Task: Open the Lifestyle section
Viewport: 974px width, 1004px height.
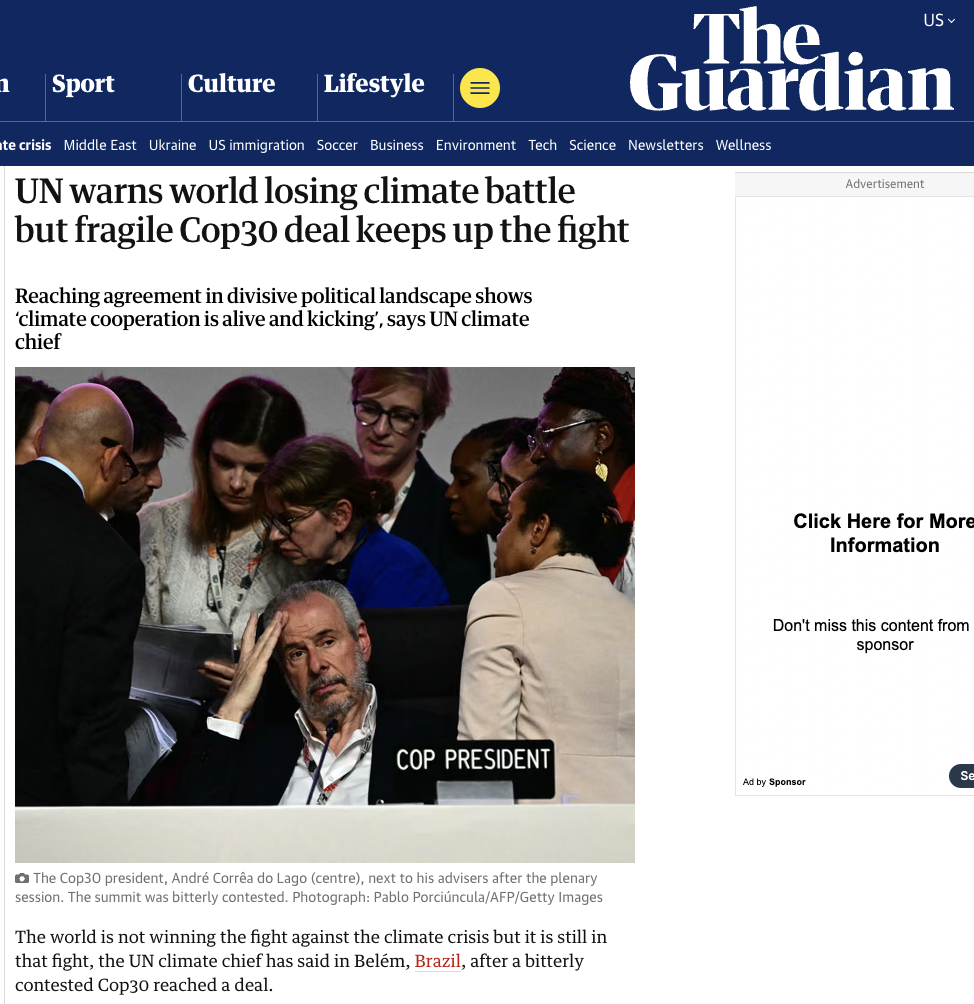Action: click(374, 84)
